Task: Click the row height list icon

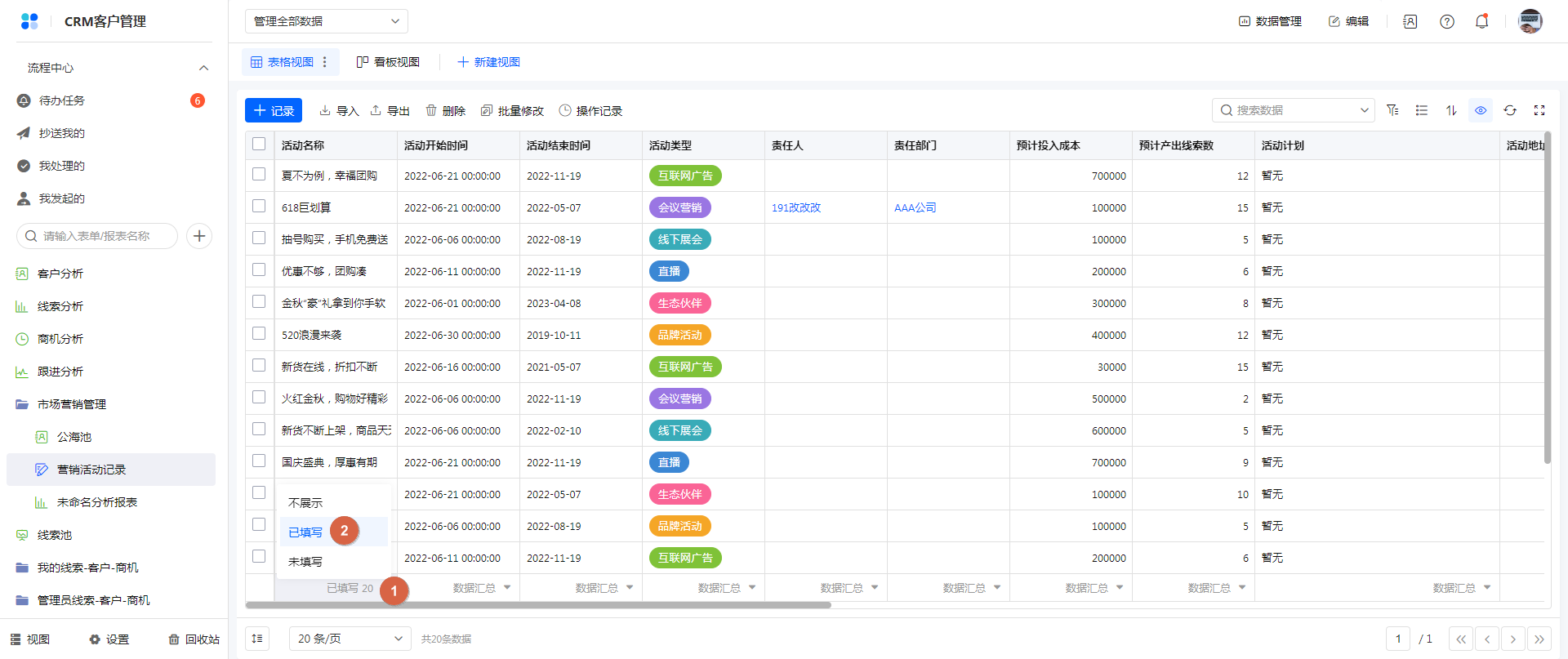Action: (1422, 110)
